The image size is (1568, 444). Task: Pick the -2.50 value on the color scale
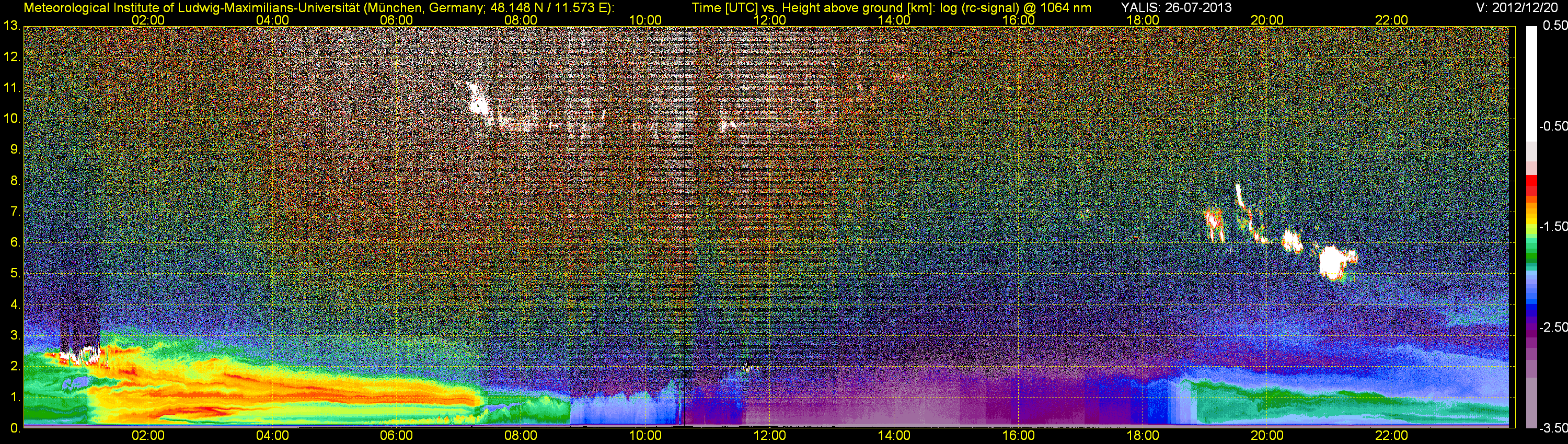1552,327
